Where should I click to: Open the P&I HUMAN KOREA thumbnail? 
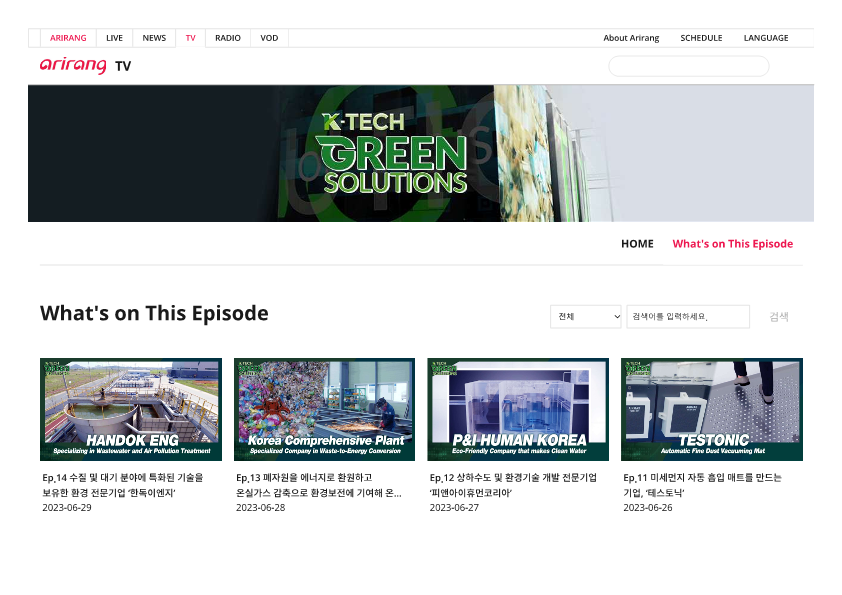click(518, 409)
